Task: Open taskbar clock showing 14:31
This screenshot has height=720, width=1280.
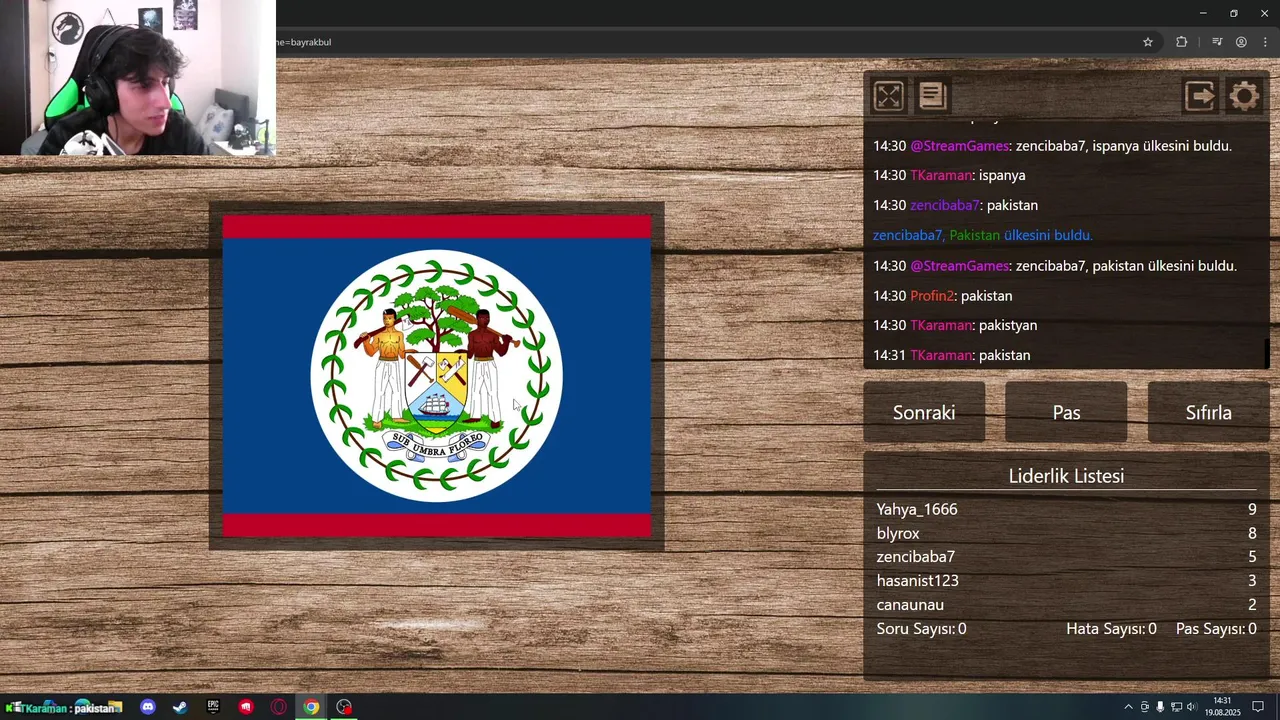Action: pos(1222,707)
